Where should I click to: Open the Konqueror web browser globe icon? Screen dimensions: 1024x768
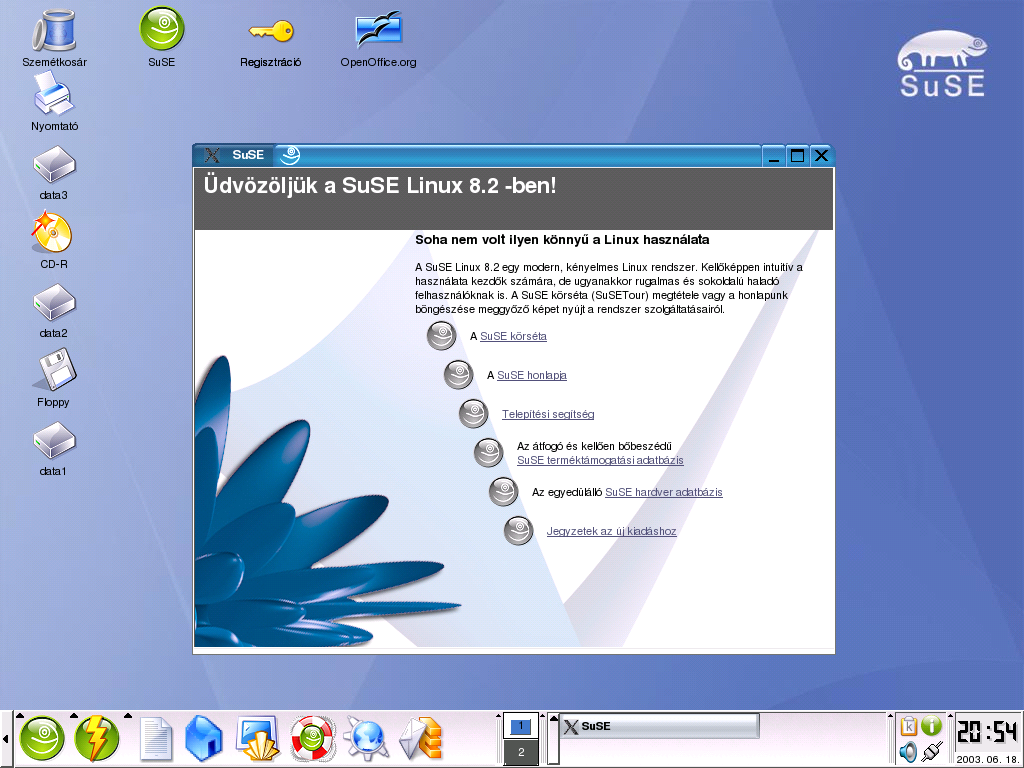point(365,739)
